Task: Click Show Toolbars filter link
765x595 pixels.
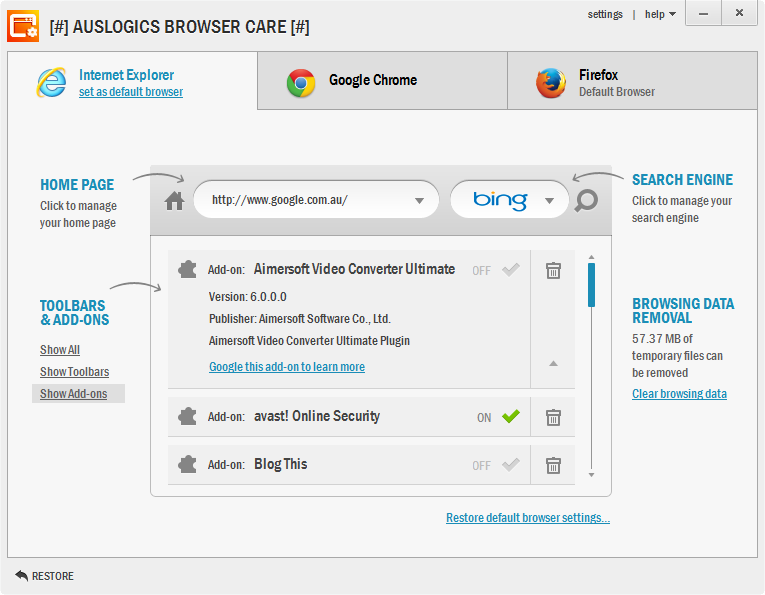Action: point(74,372)
